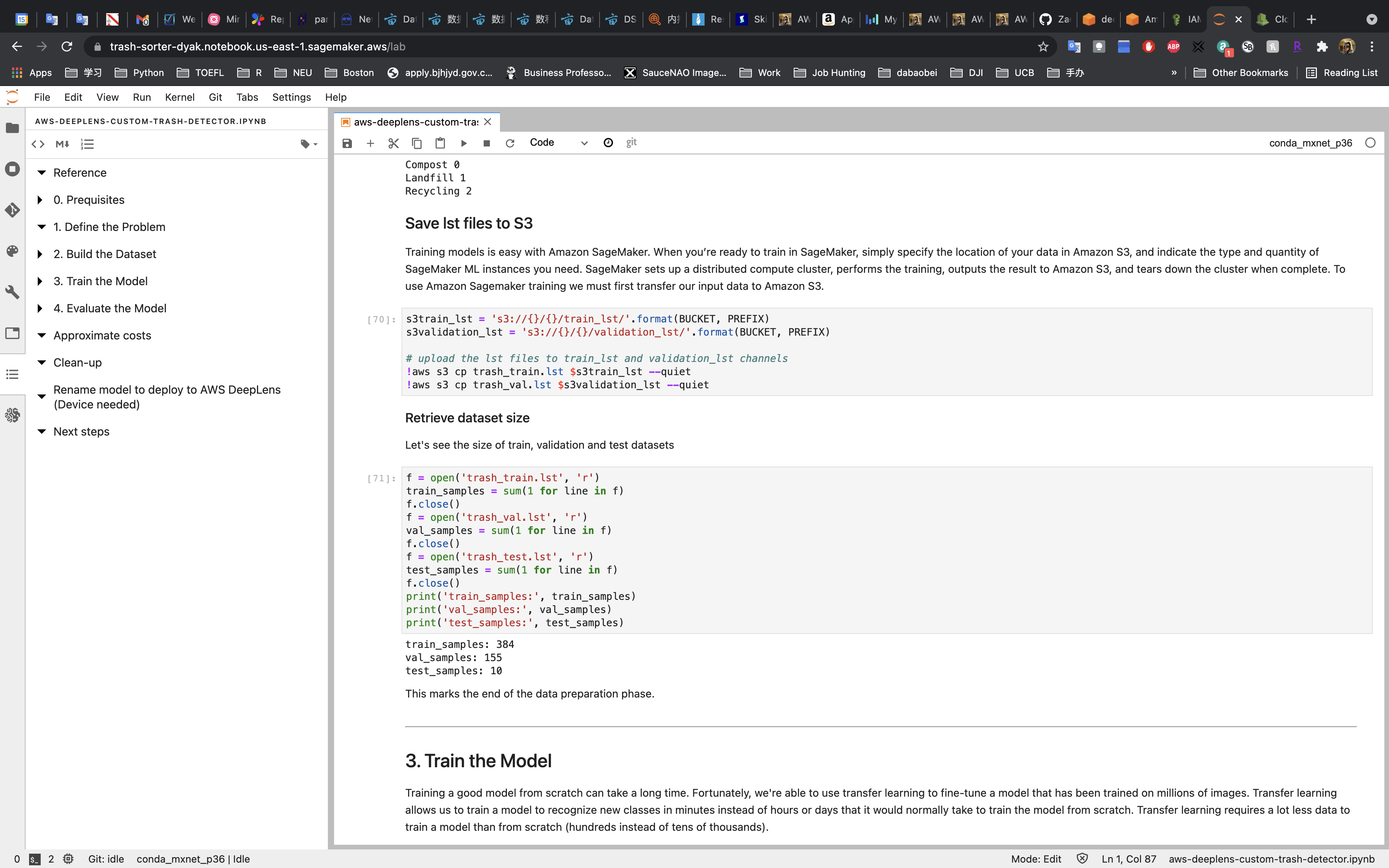1389x868 pixels.
Task: Paste cell using the clipboard icon
Action: click(x=440, y=143)
